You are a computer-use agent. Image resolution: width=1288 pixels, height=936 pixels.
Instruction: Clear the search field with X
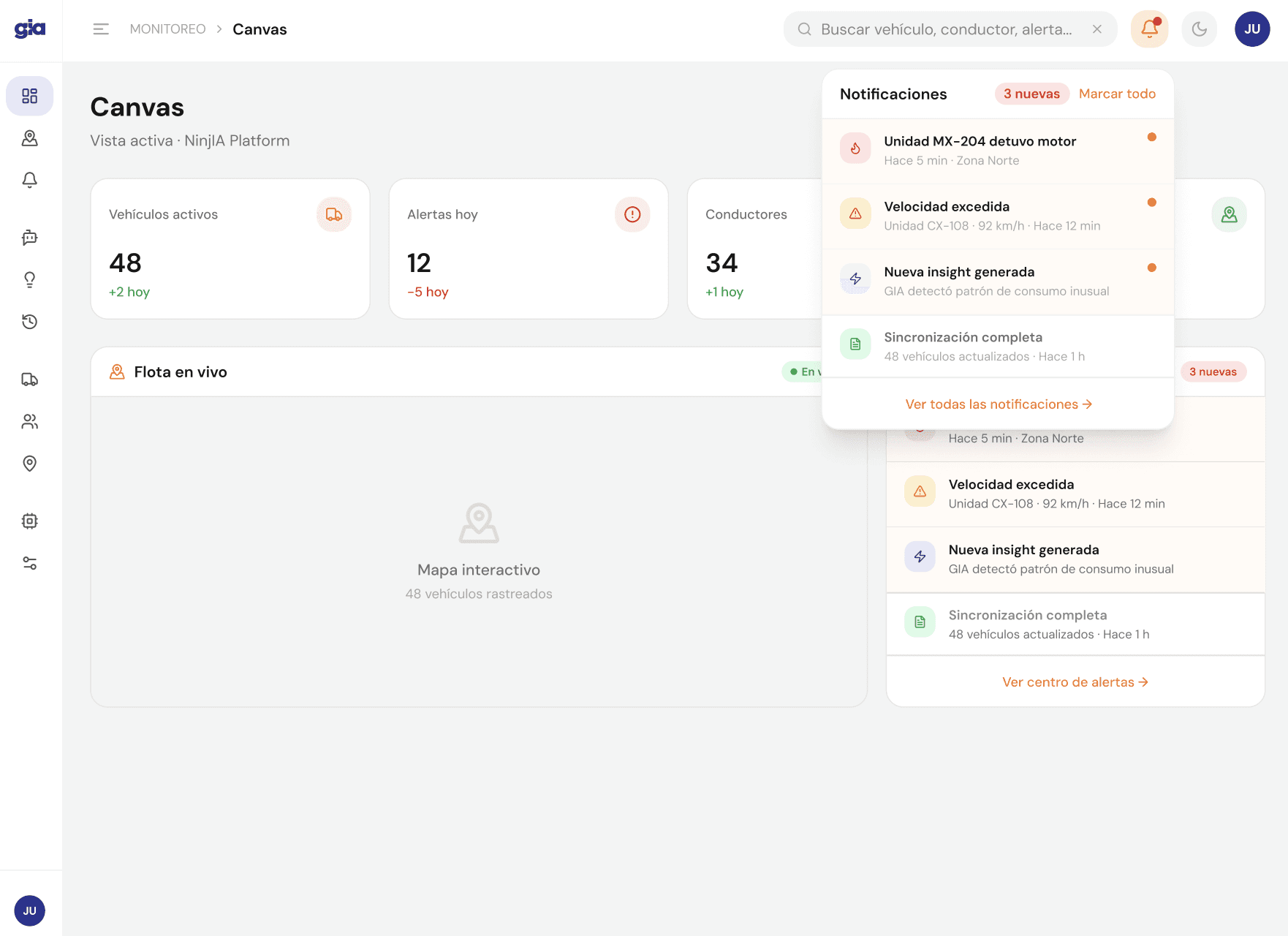1097,29
